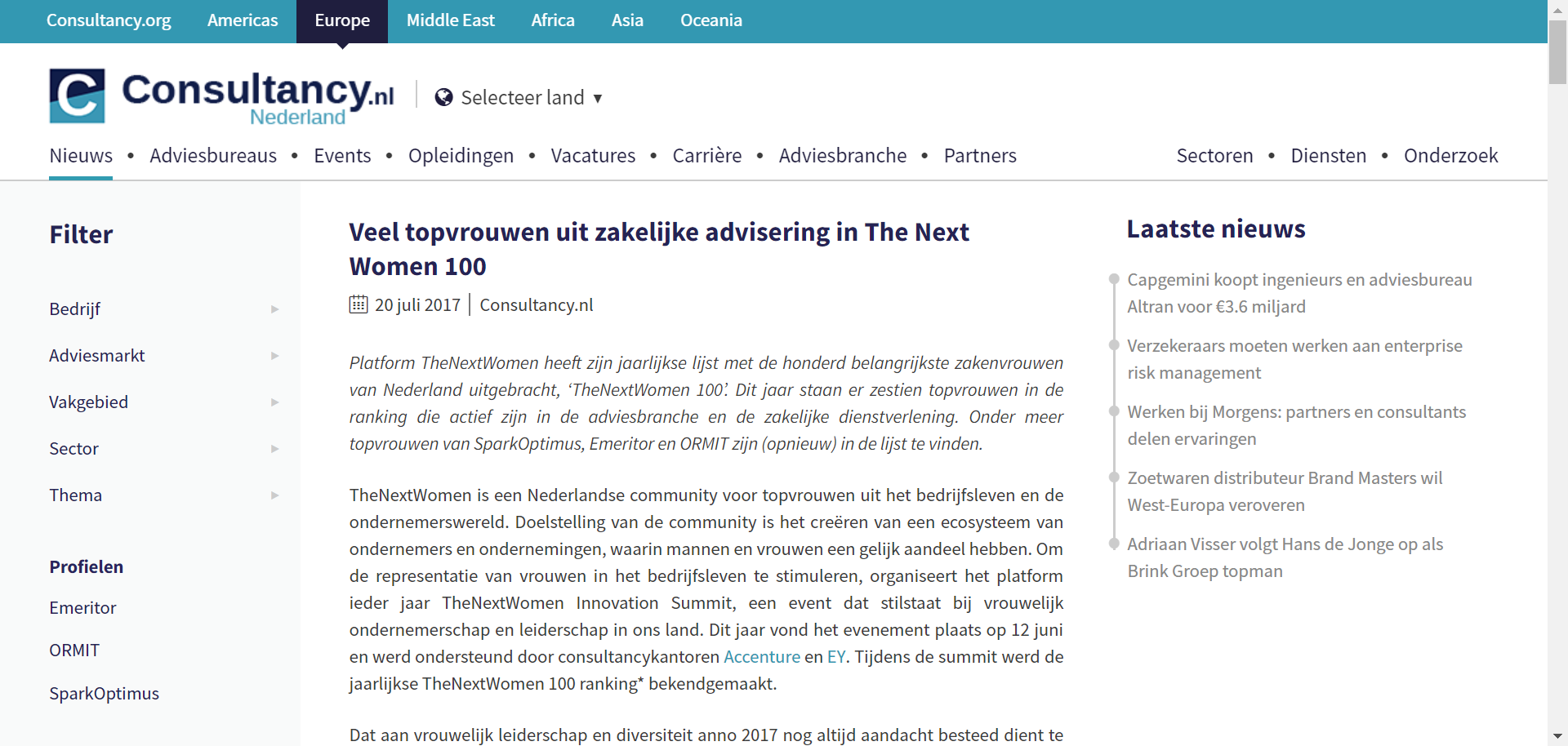Open the Adriaan Visser Brink Groep news
The width and height of the screenshot is (1568, 746).
tap(1285, 557)
